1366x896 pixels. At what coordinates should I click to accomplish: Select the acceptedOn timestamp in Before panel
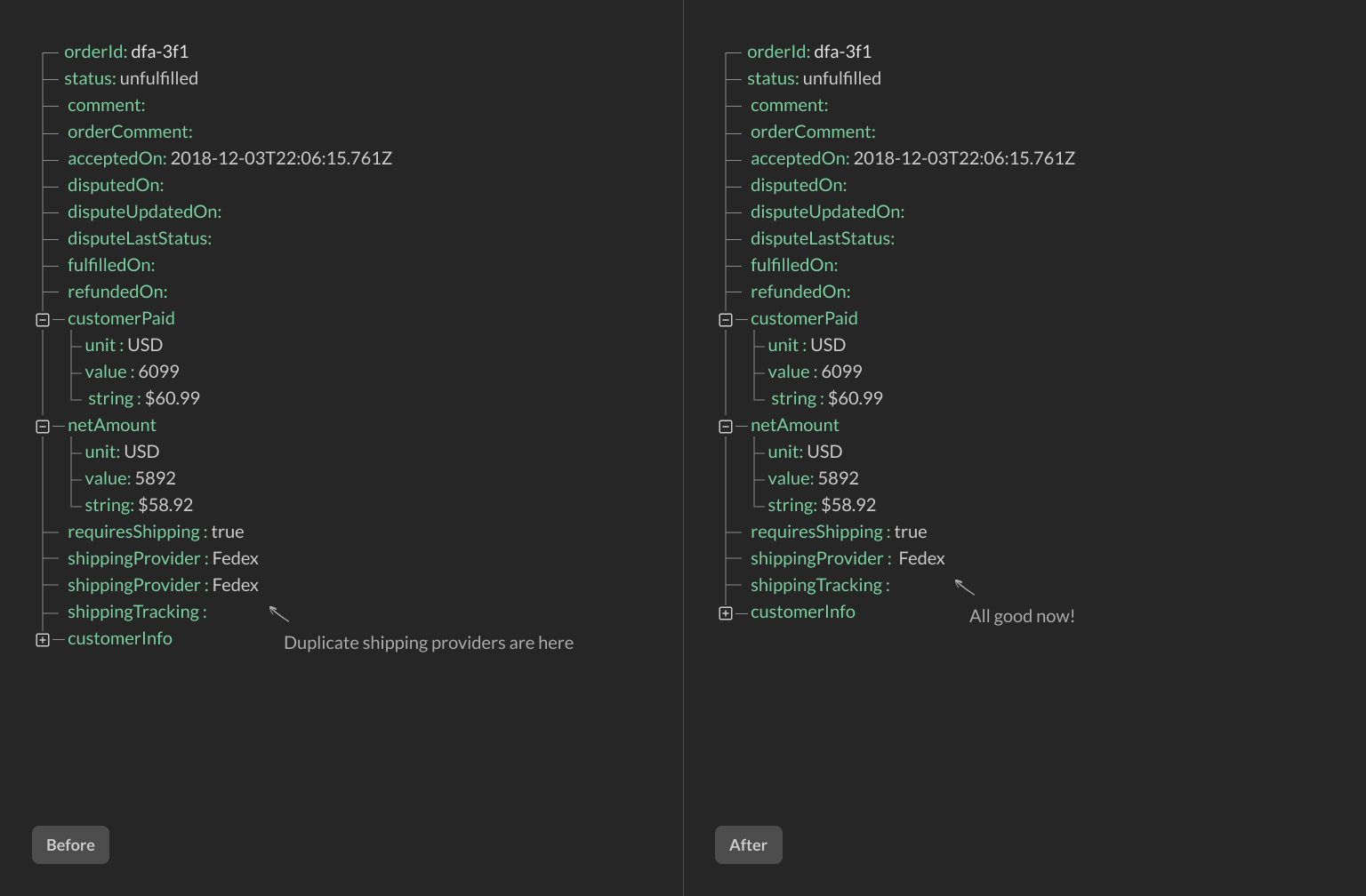click(229, 158)
